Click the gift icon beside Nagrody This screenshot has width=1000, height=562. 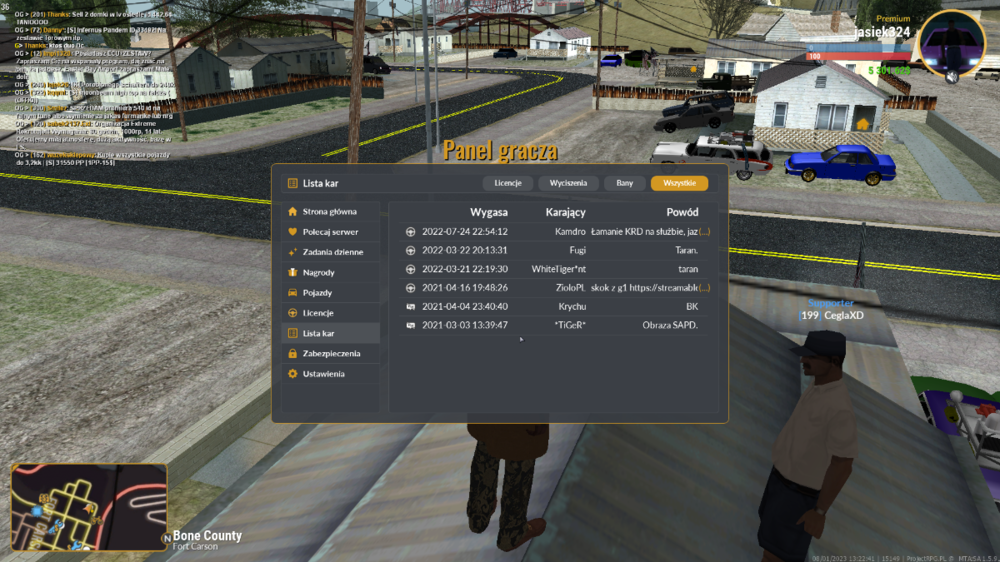click(x=293, y=272)
